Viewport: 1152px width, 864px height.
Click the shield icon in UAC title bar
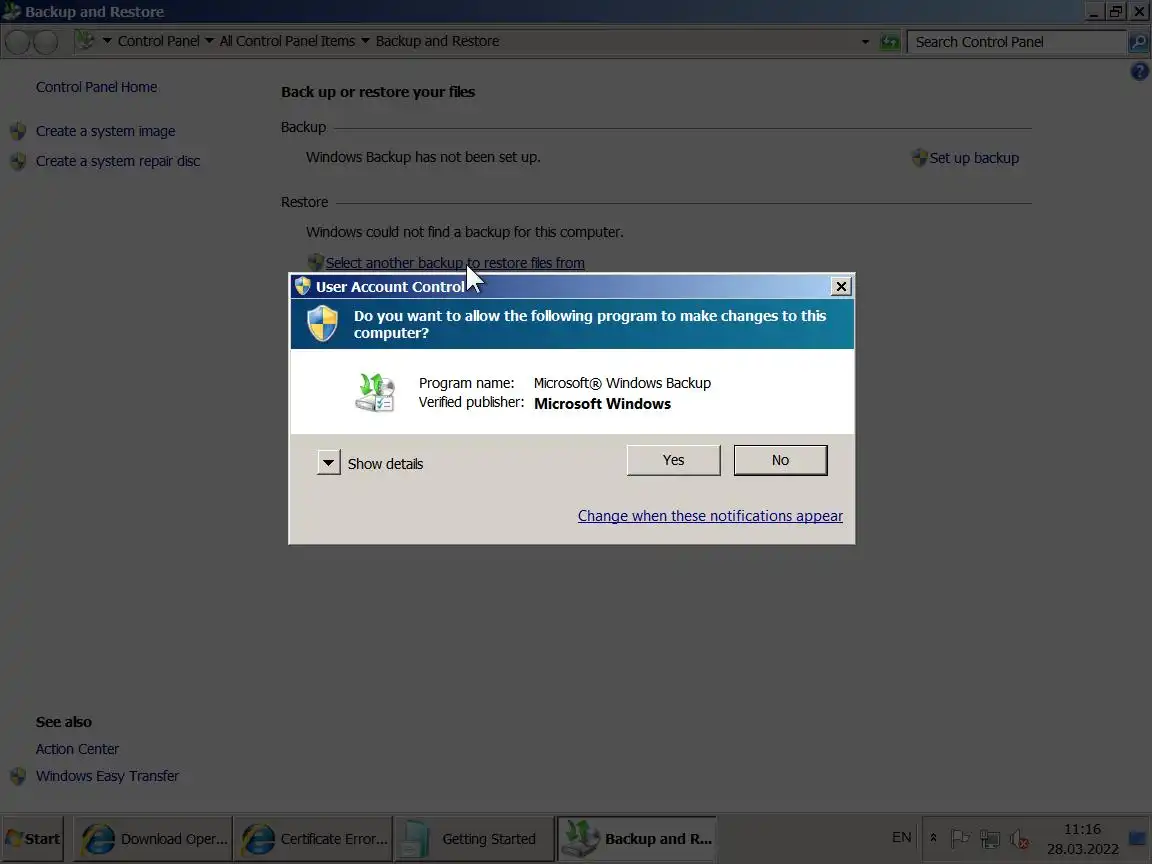(x=303, y=286)
